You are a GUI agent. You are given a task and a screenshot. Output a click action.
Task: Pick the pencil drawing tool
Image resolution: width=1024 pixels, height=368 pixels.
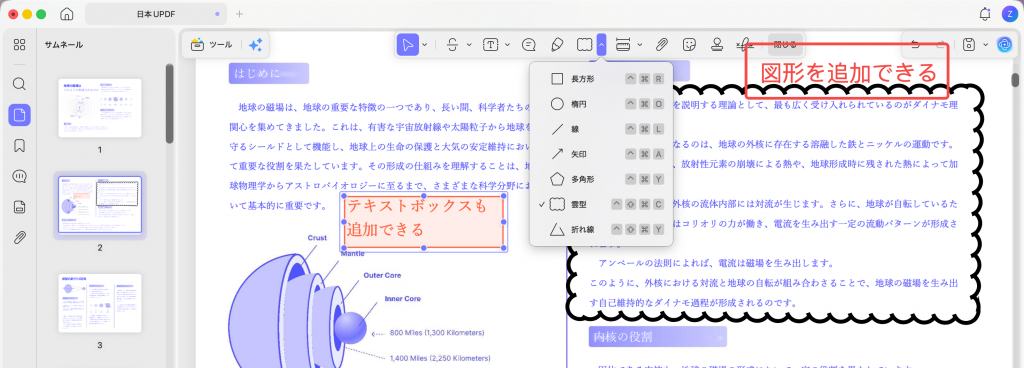tap(556, 44)
